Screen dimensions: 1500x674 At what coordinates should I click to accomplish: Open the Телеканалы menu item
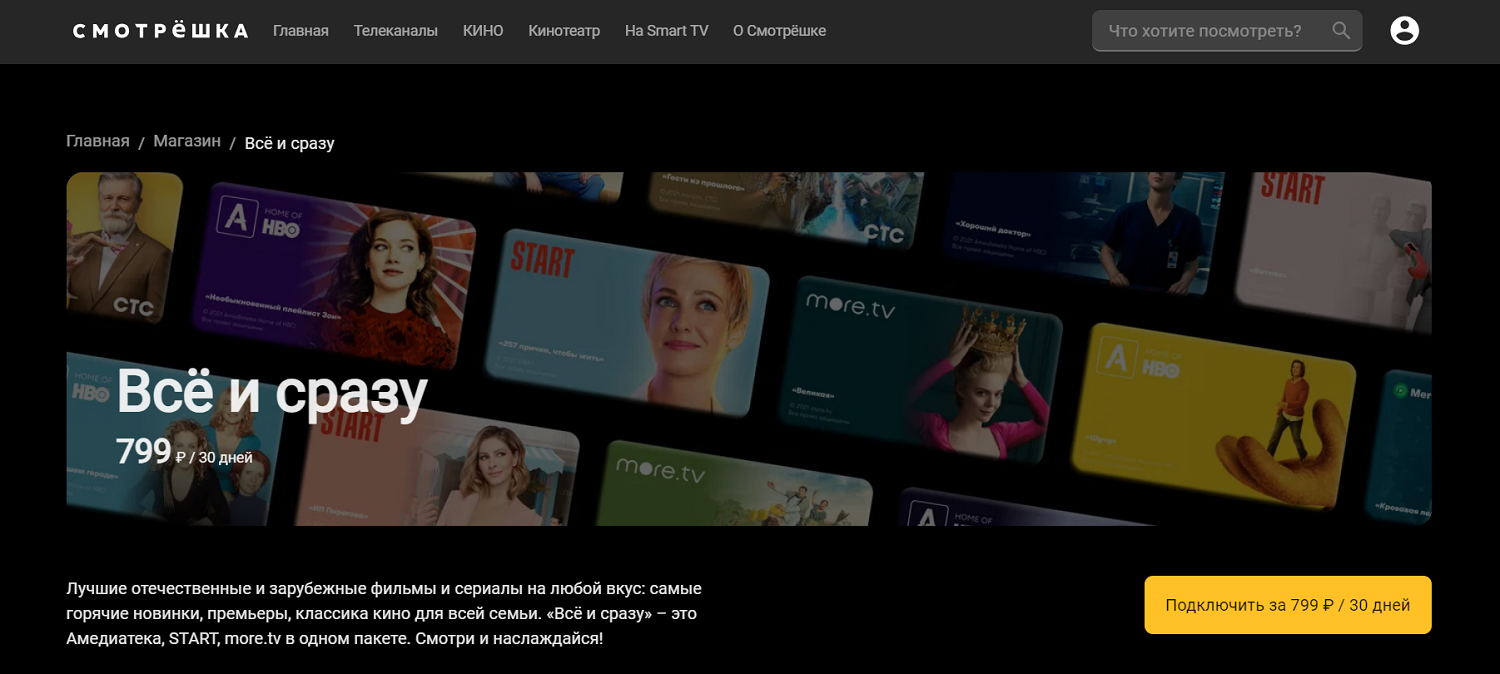click(396, 31)
